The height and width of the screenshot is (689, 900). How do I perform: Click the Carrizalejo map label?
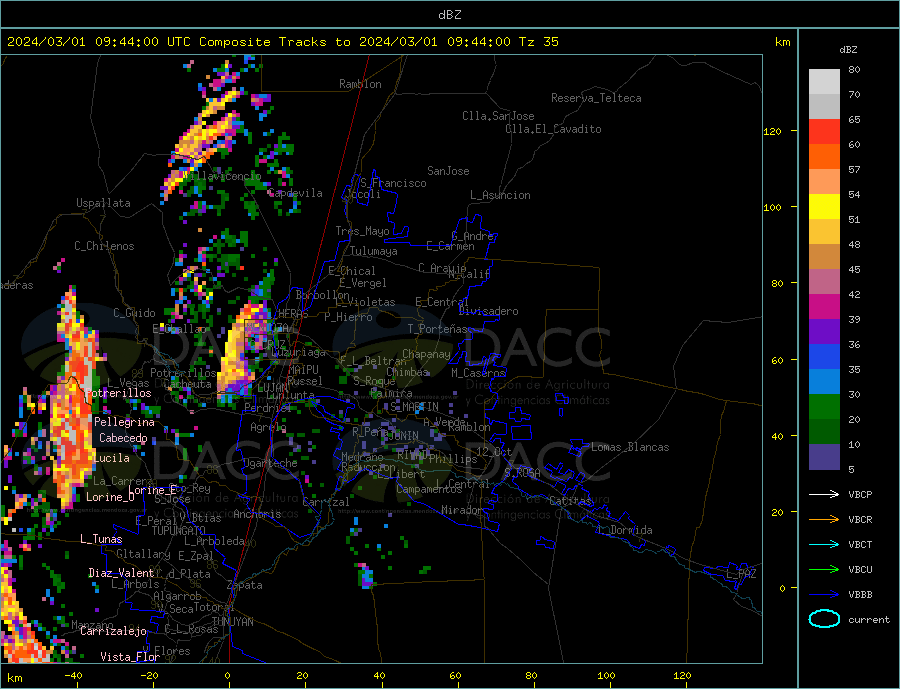point(113,631)
